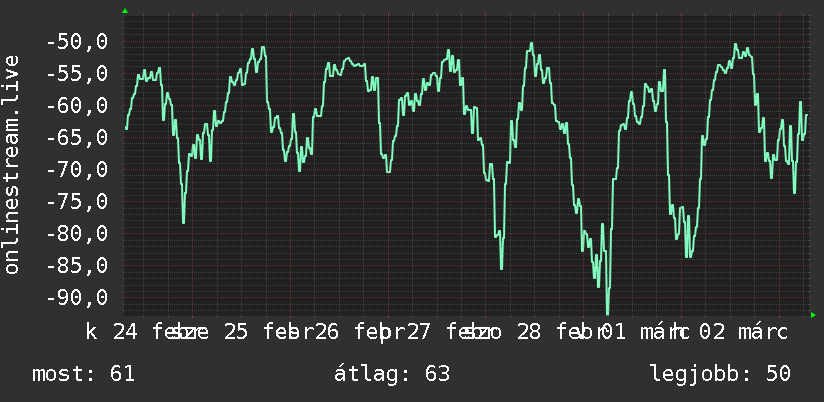824x402 pixels.
Task: Select the '25 febr' date marker
Action: 268,332
